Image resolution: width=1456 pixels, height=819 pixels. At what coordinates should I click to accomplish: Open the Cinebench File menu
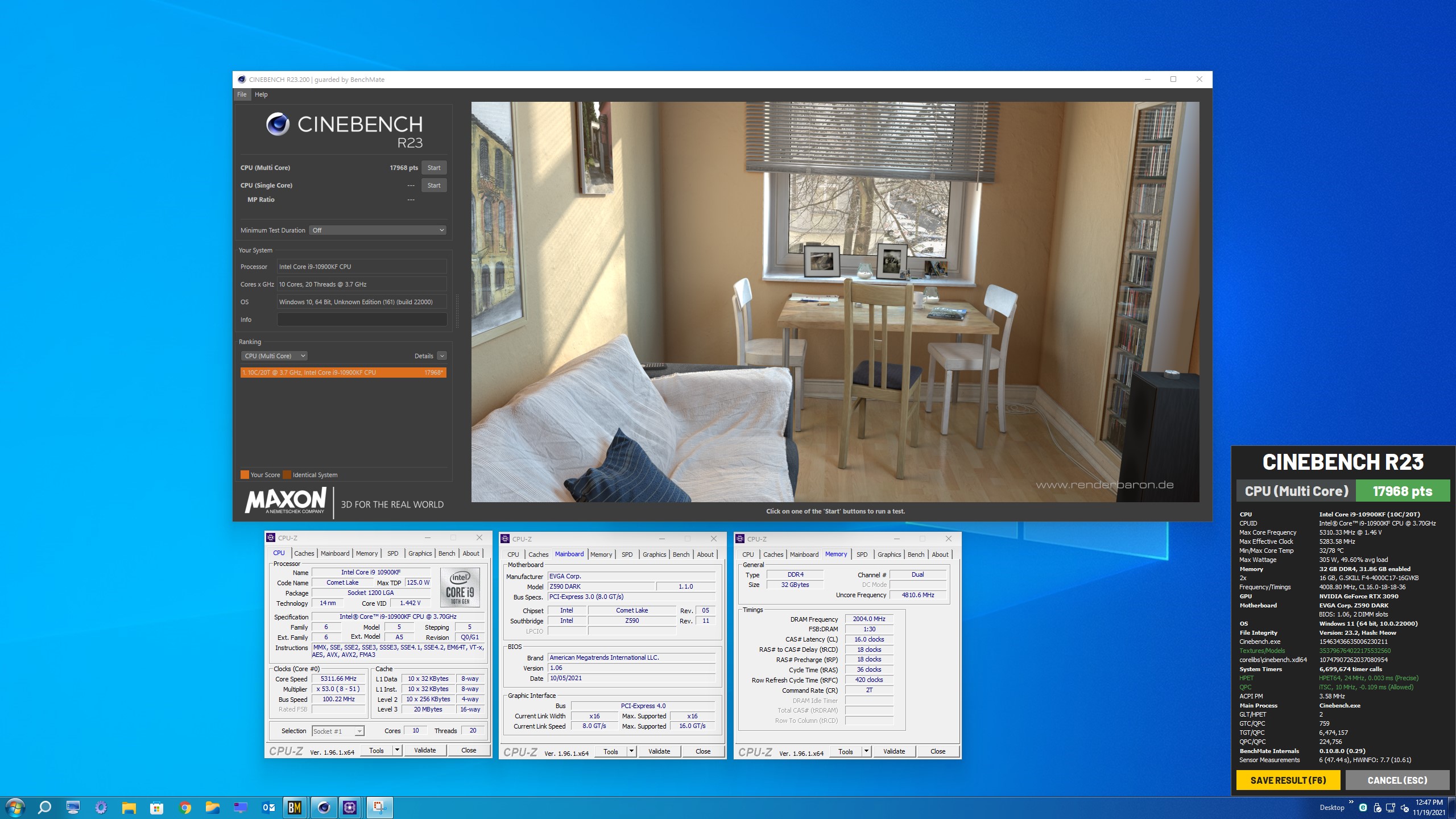click(x=242, y=94)
